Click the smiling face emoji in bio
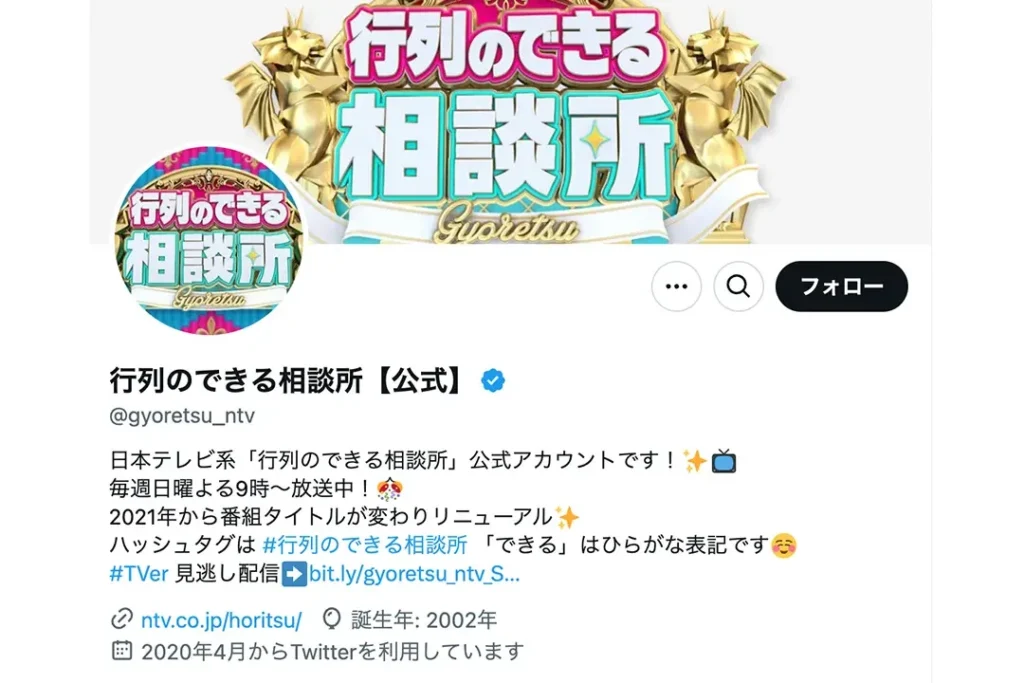Image resolution: width=1024 pixels, height=683 pixels. (x=784, y=545)
